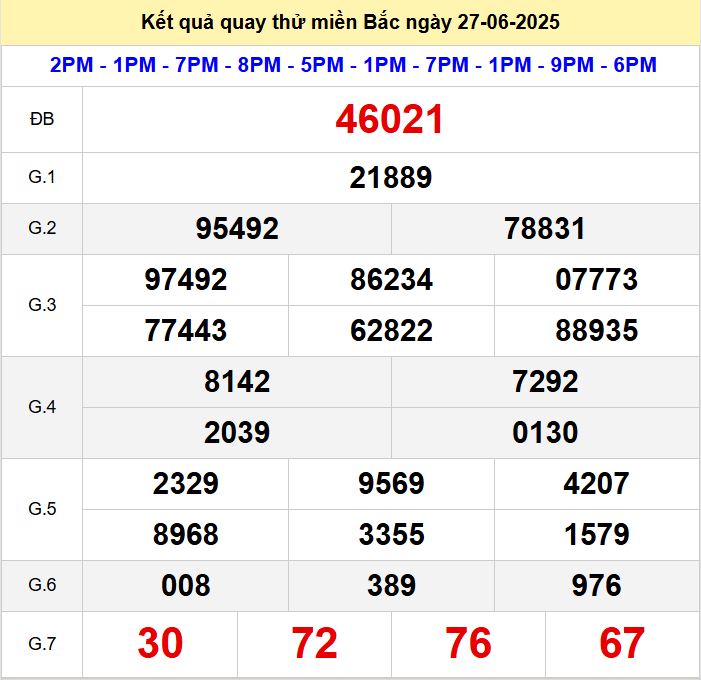Click the G.3 number 62822
The image size is (701, 680).
coord(391,330)
